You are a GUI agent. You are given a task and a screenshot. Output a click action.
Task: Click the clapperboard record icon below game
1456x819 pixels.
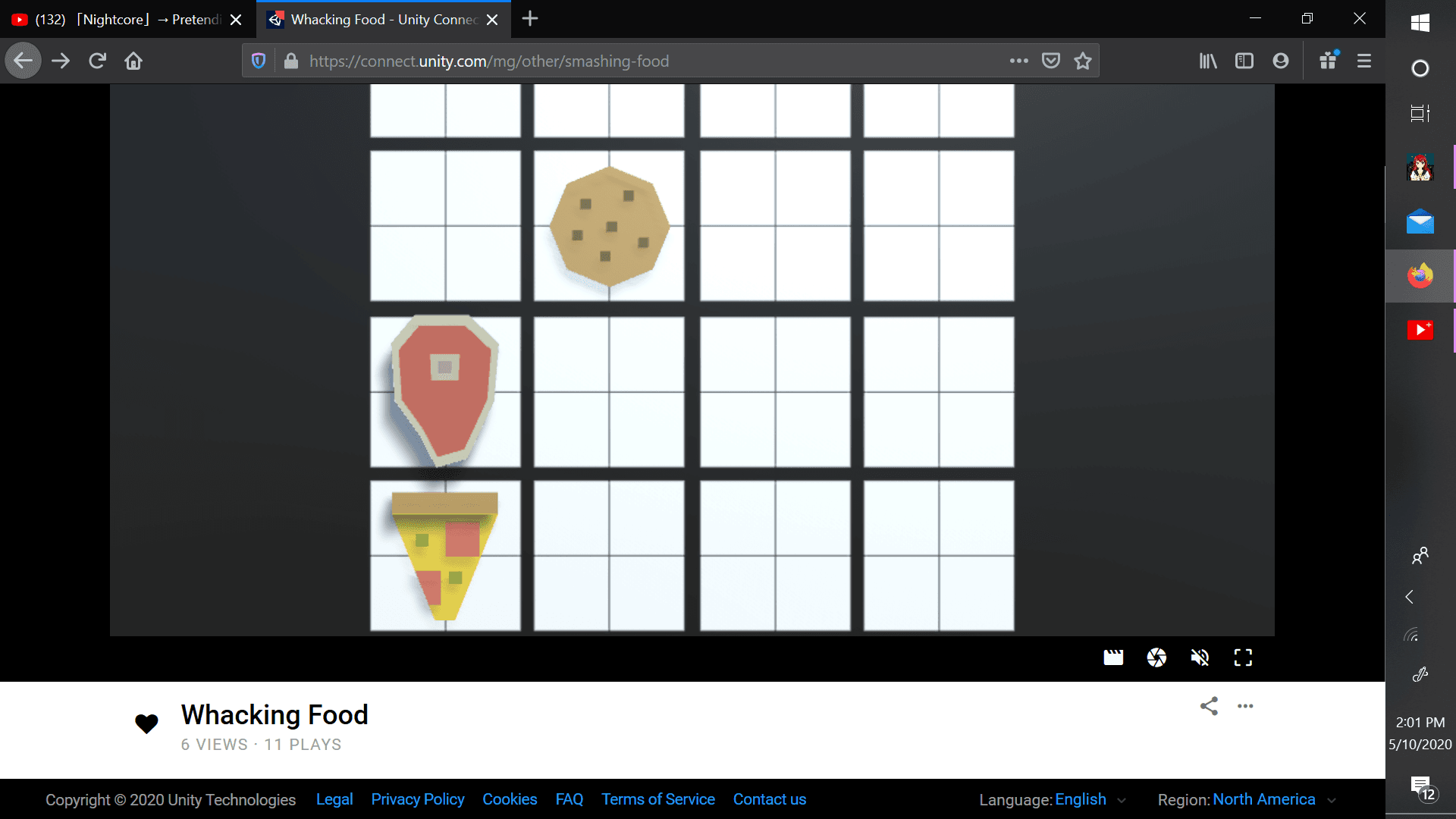click(x=1112, y=657)
